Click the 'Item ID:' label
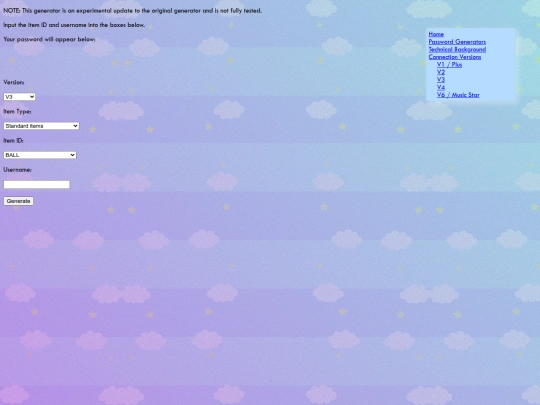The width and height of the screenshot is (540, 405). pos(13,141)
